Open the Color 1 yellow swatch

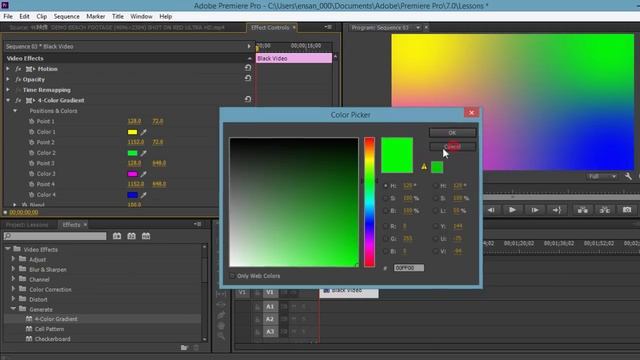coord(132,132)
